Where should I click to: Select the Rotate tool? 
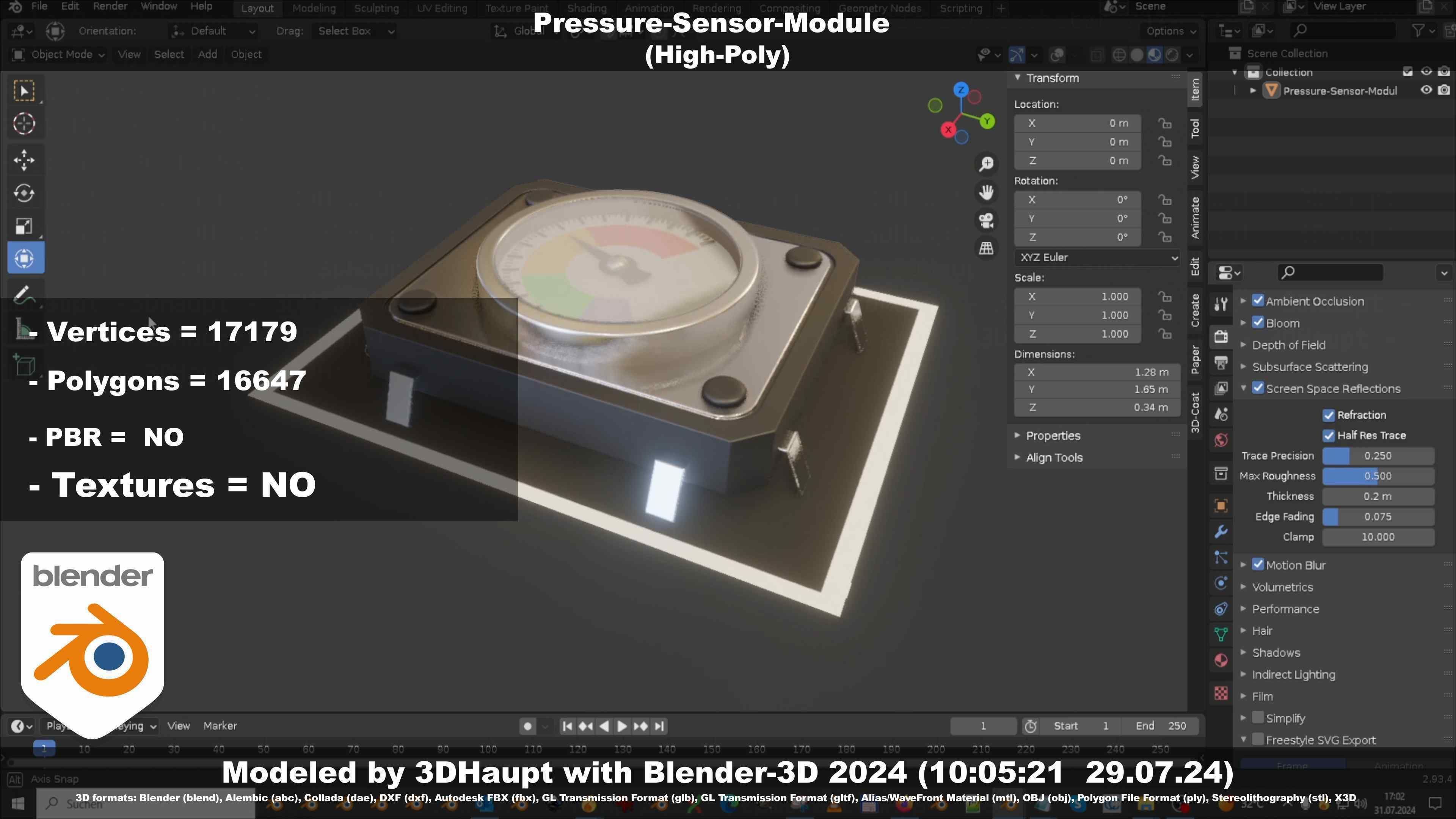pos(24,193)
